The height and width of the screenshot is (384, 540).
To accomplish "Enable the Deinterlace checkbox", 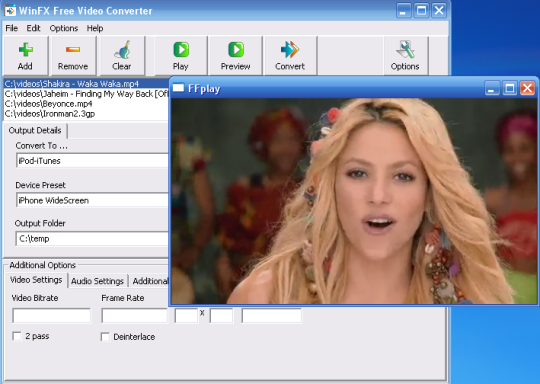I will pos(105,336).
